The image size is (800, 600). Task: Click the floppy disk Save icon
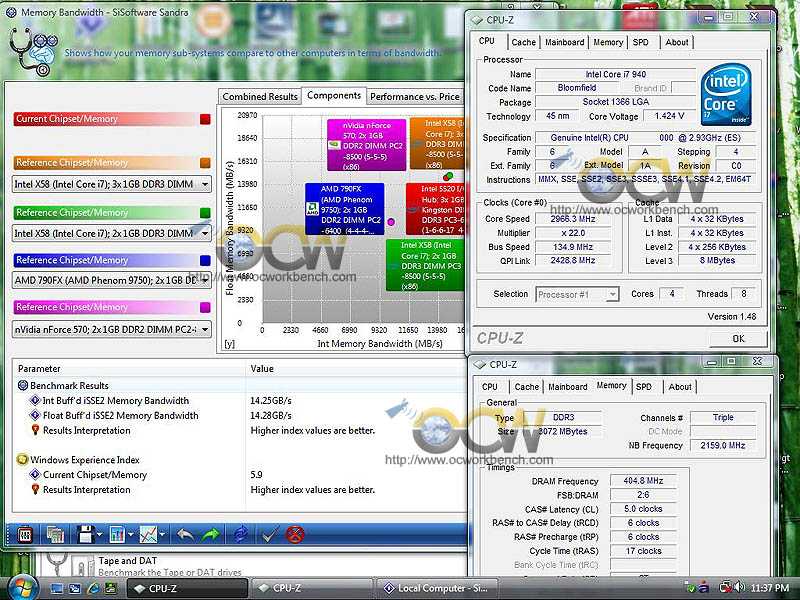tap(85, 535)
